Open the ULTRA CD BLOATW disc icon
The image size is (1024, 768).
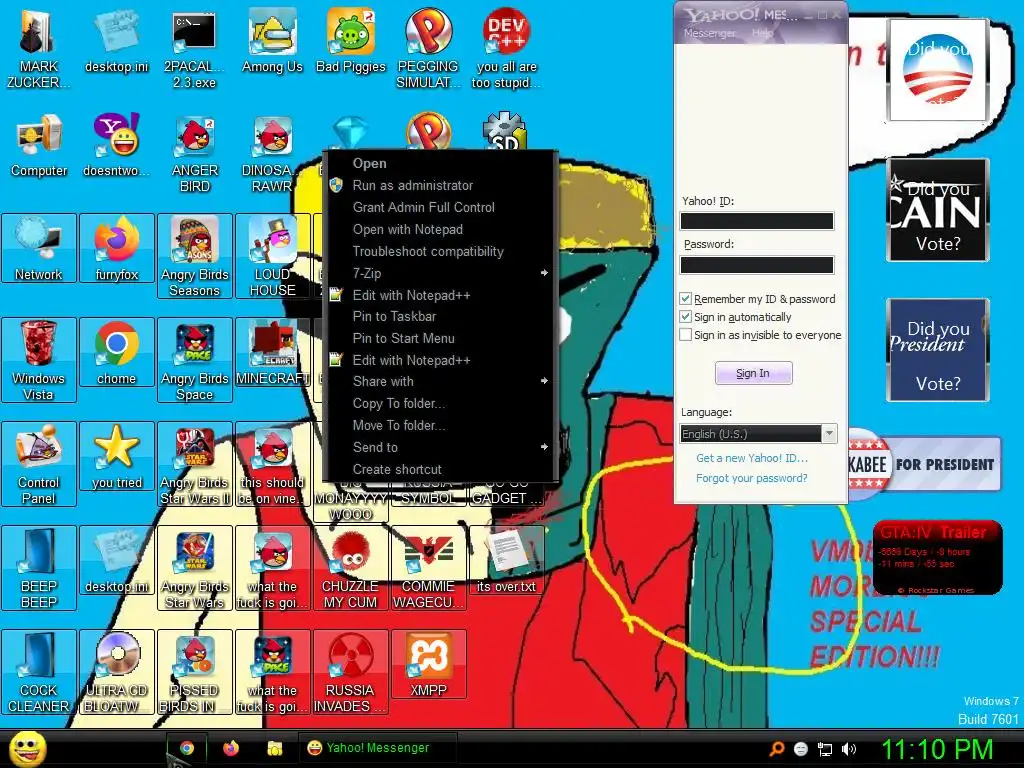(116, 671)
